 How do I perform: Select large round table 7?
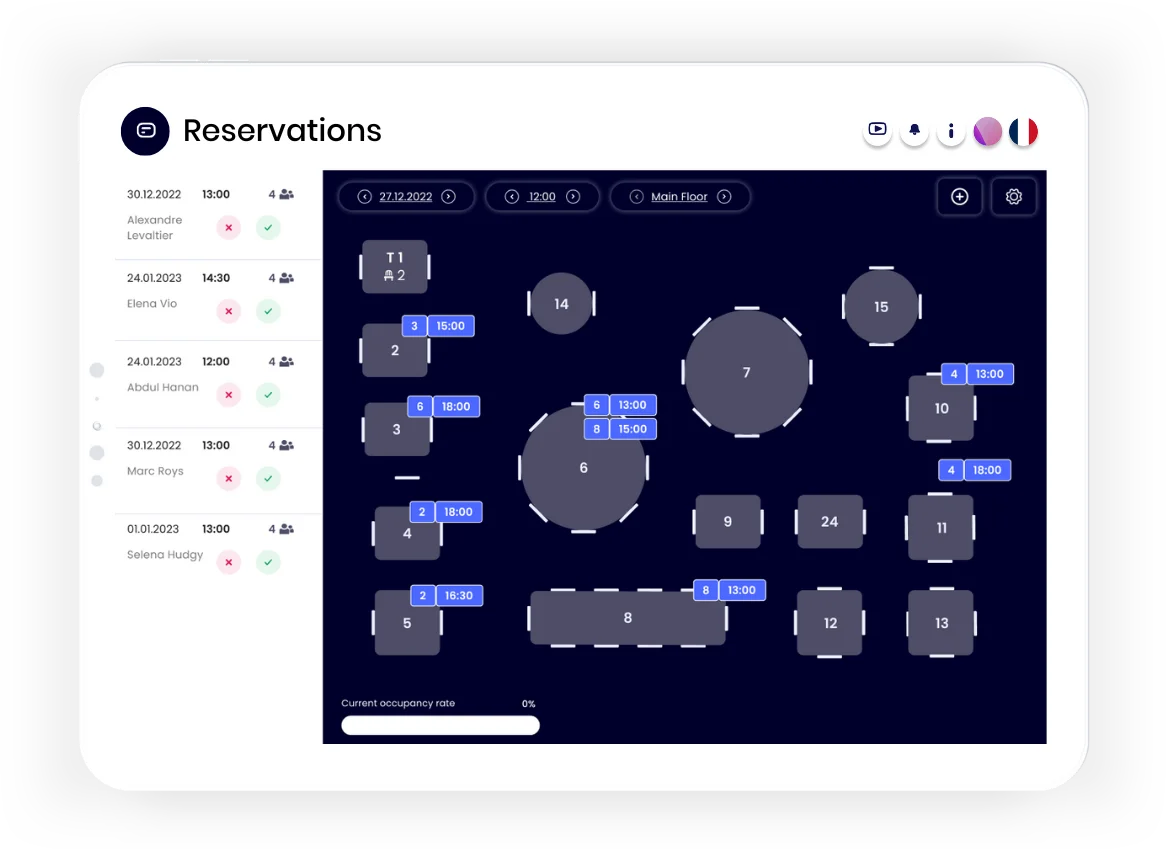click(x=747, y=372)
